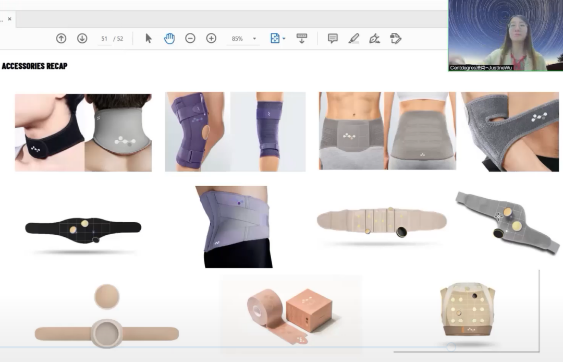Zoom in with the plus icon
The height and width of the screenshot is (362, 563).
(211, 38)
